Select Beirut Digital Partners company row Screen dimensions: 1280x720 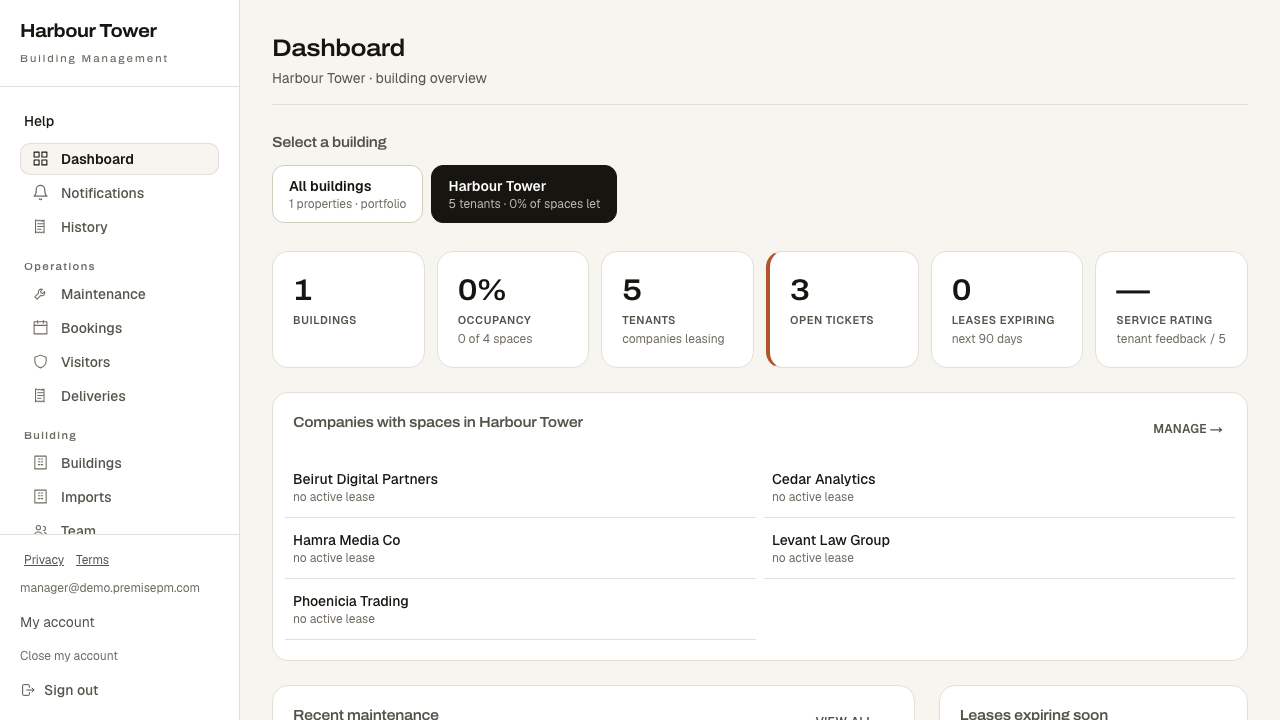[520, 487]
